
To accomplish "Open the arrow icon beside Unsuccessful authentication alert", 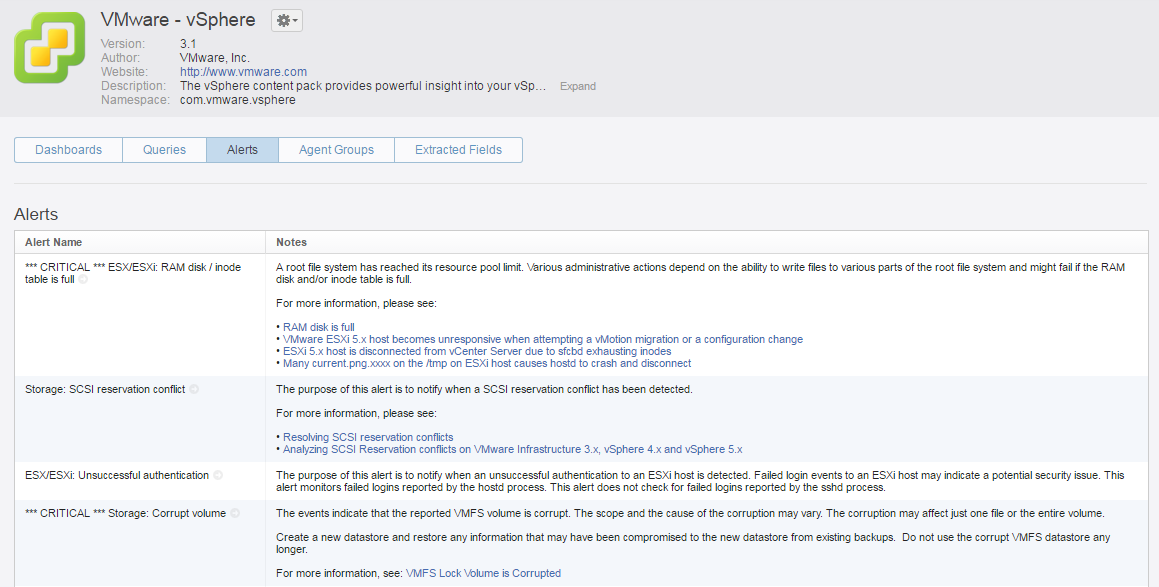I will 218,475.
